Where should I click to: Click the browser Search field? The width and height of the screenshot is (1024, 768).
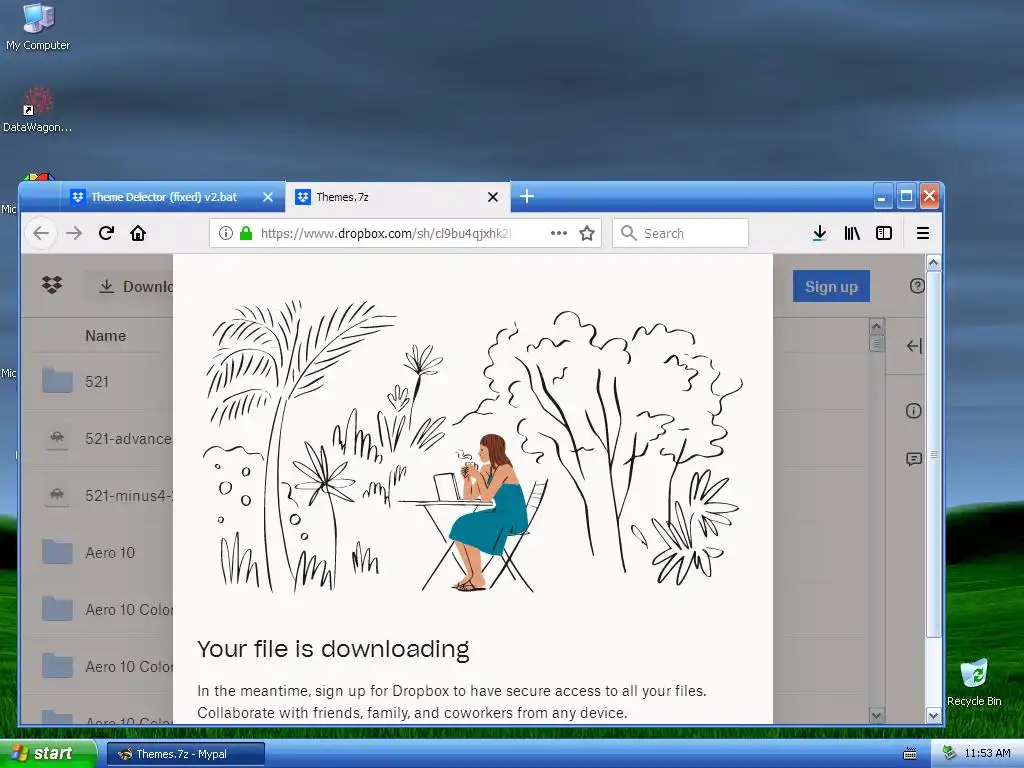(680, 233)
